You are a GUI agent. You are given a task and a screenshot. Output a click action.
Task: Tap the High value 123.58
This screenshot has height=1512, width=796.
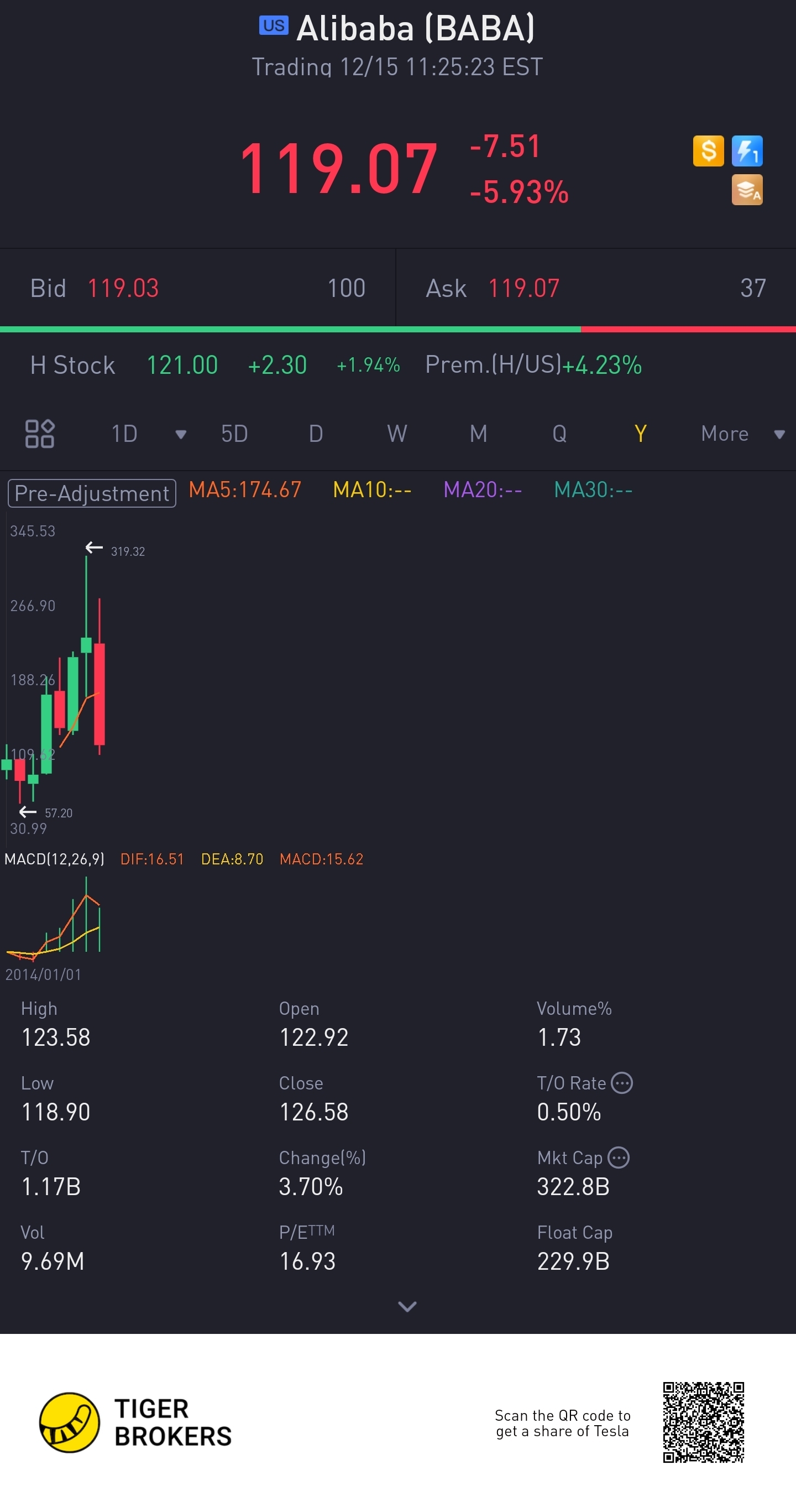(56, 1037)
